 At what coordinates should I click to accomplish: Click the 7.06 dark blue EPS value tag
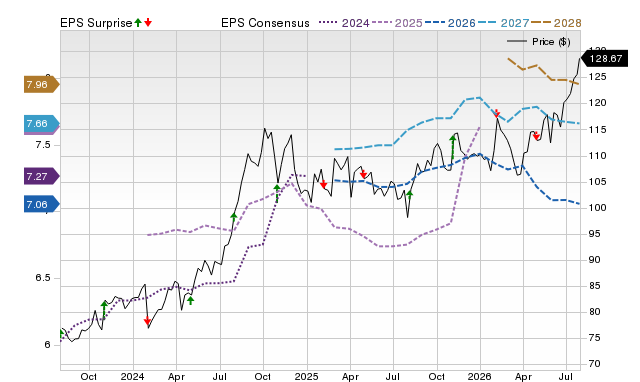pos(42,204)
